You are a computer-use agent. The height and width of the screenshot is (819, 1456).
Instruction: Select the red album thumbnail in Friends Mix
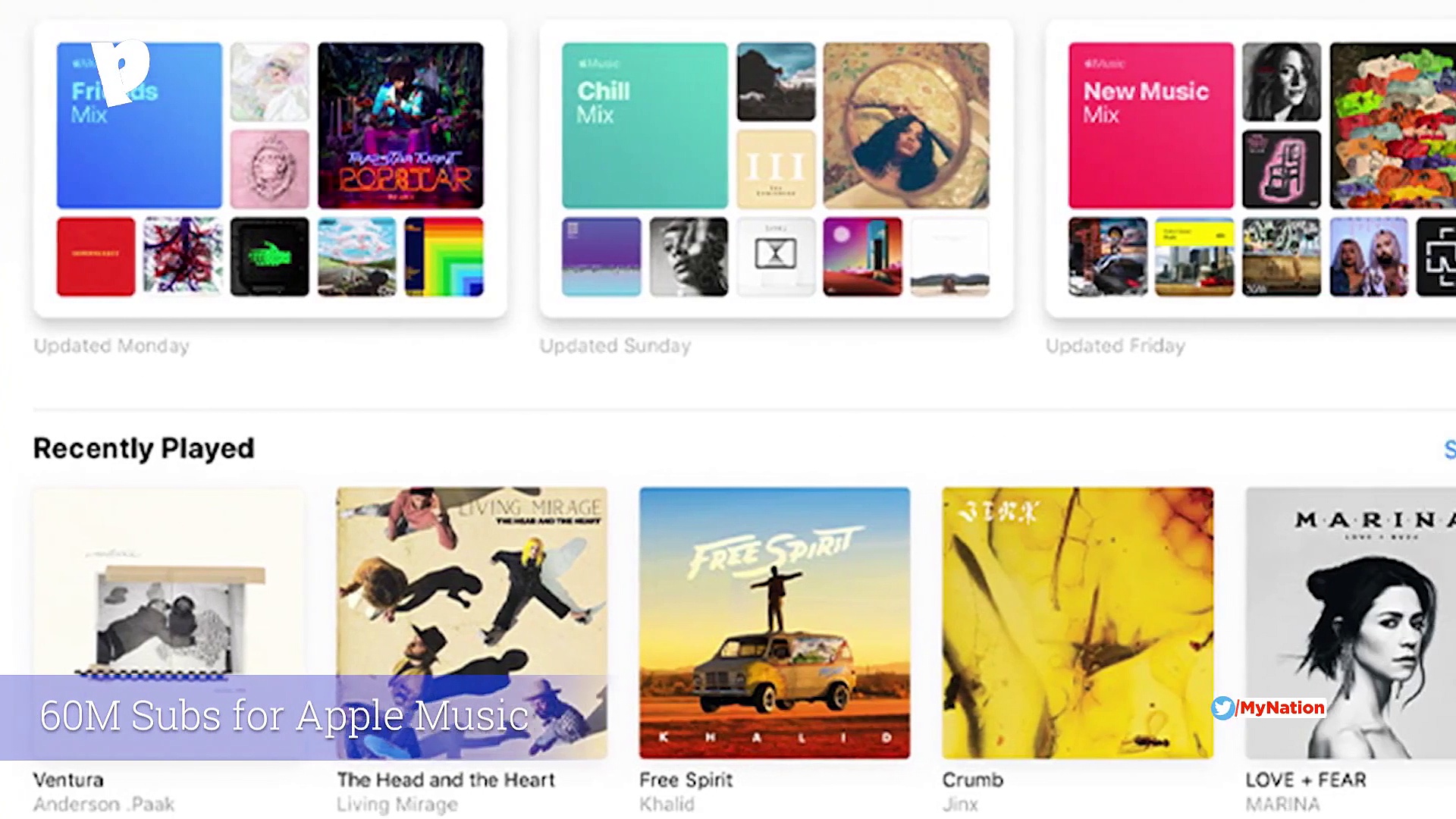pyautogui.click(x=96, y=256)
